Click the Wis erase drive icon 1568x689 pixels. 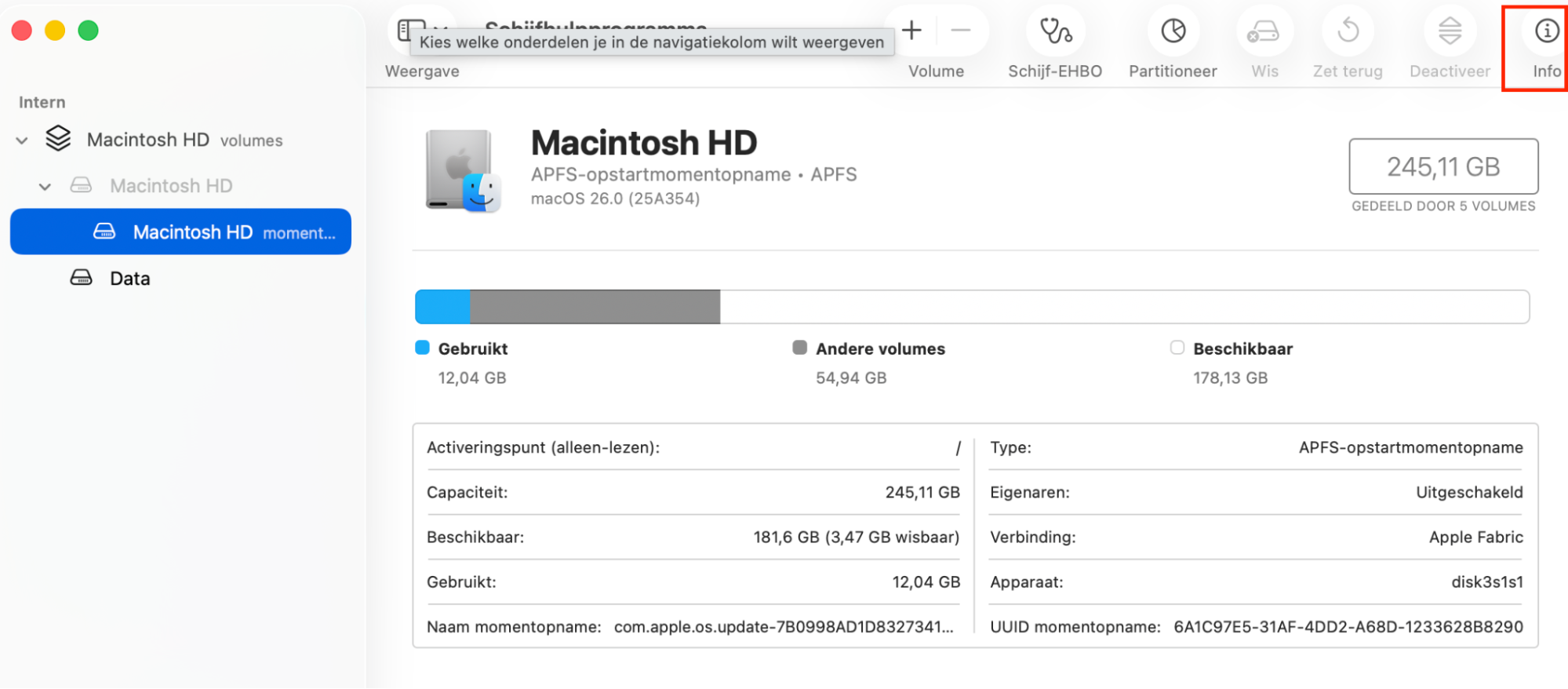tap(1264, 31)
